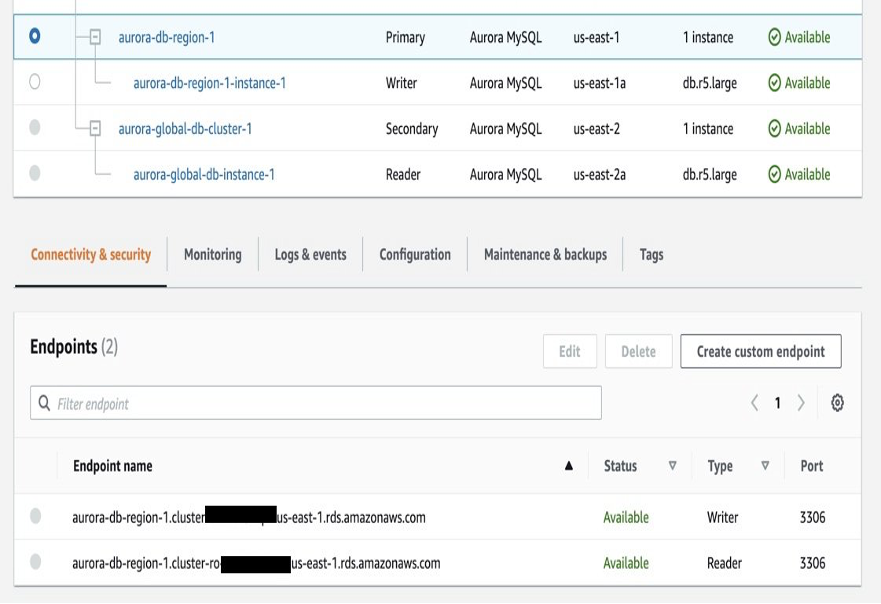The width and height of the screenshot is (881, 604).
Task: Go to the next endpoints page
Action: (x=801, y=403)
